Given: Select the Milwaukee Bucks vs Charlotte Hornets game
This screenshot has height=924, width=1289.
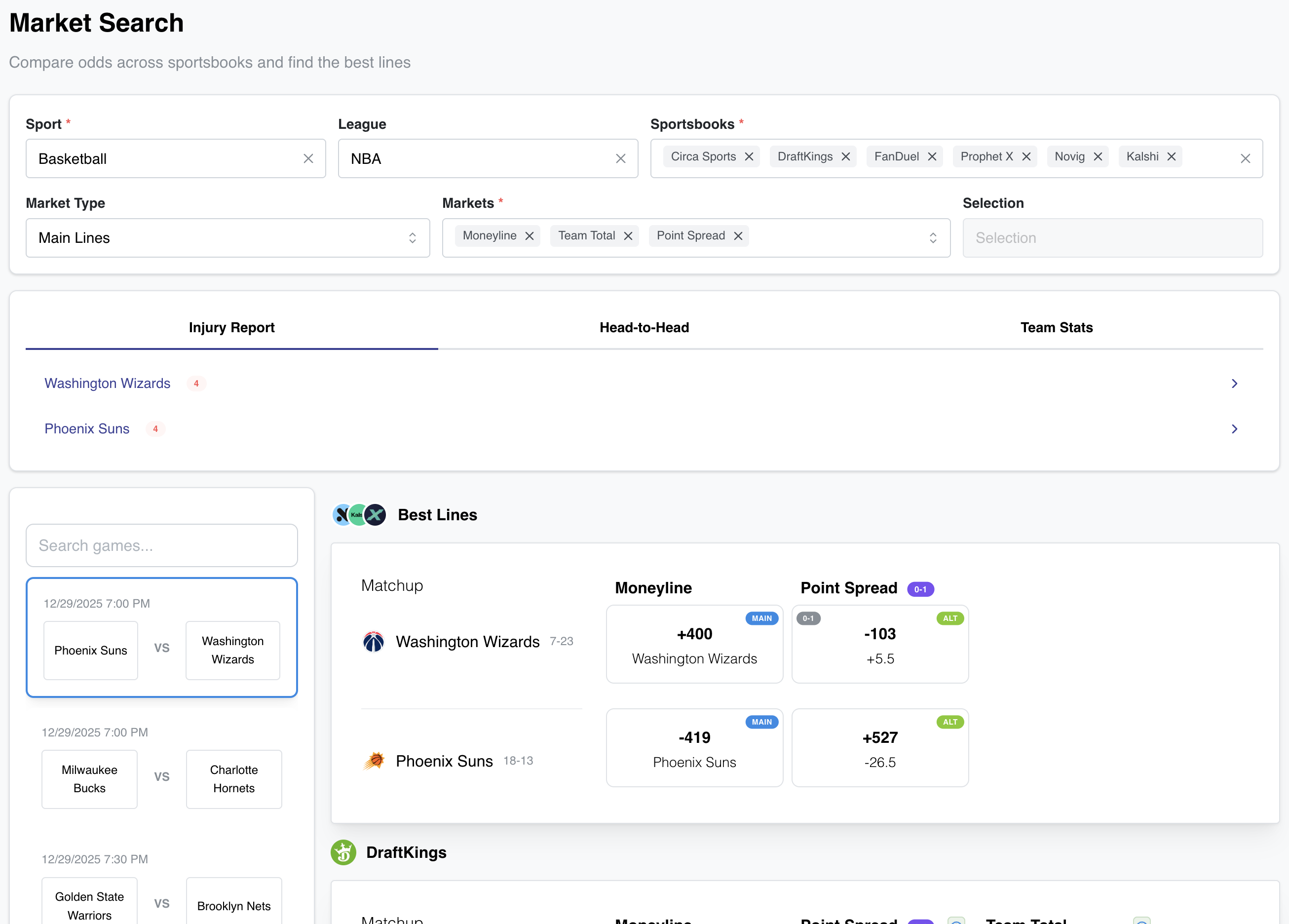Looking at the screenshot, I should coord(161,776).
